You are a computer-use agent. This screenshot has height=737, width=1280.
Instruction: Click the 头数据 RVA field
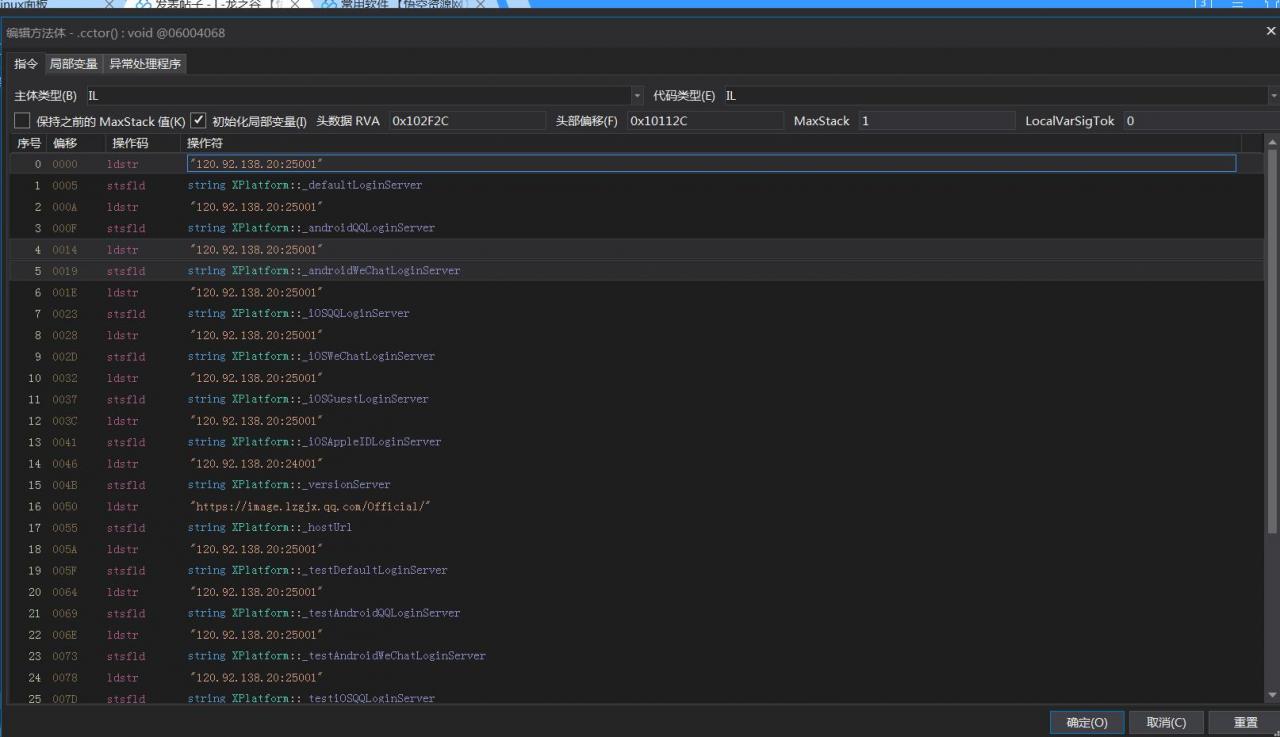pos(467,121)
